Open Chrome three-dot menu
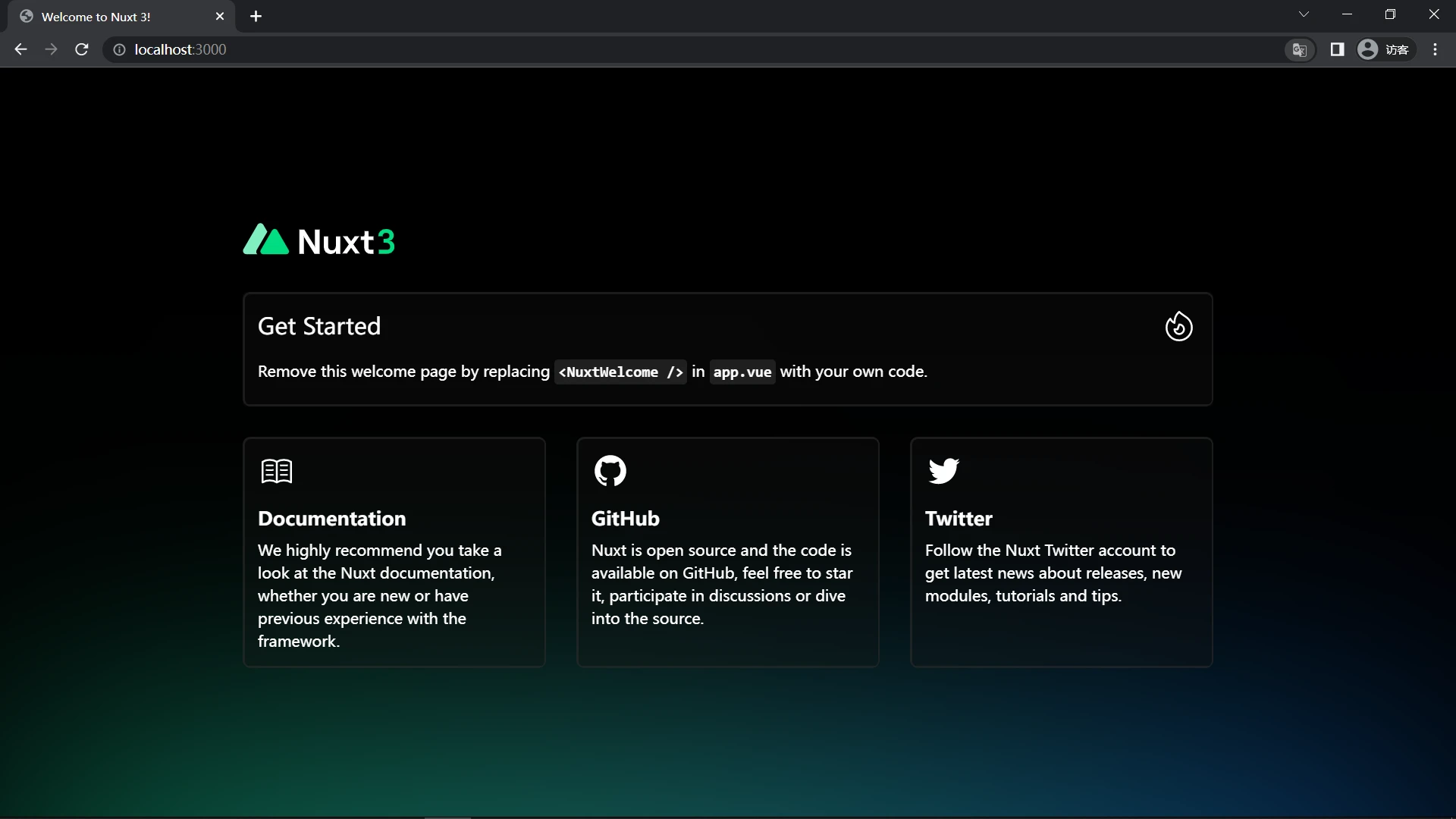 coord(1435,50)
